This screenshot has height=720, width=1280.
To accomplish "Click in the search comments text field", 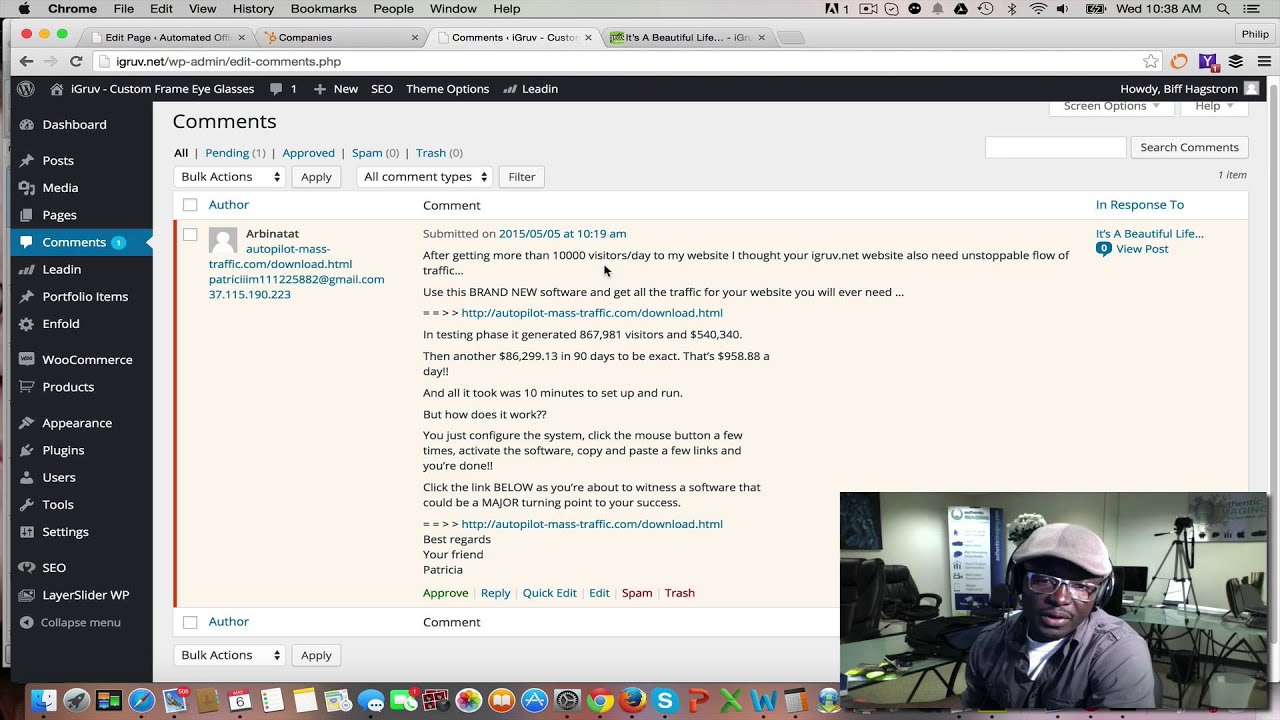I will tap(1055, 147).
